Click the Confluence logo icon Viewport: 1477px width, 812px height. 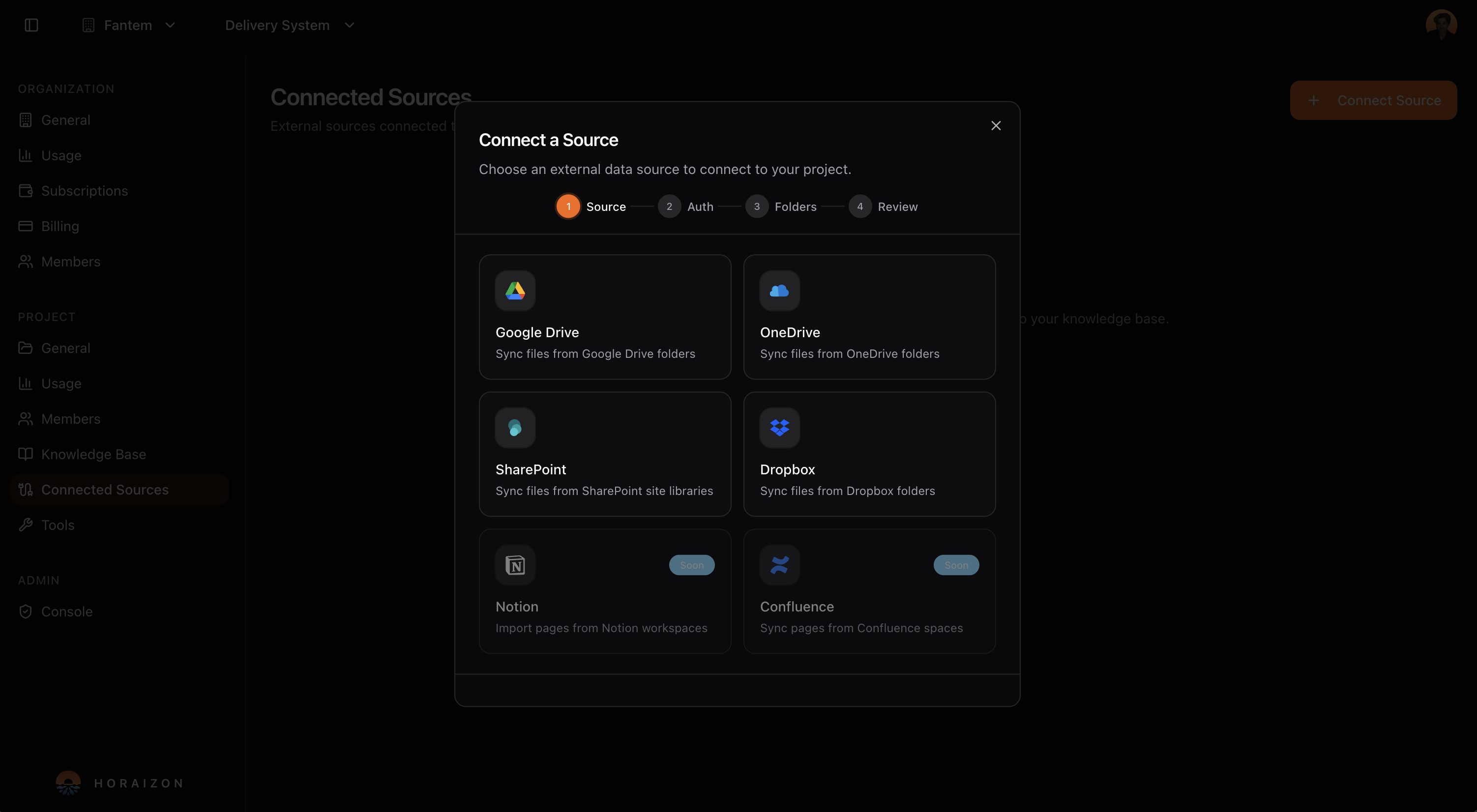780,565
